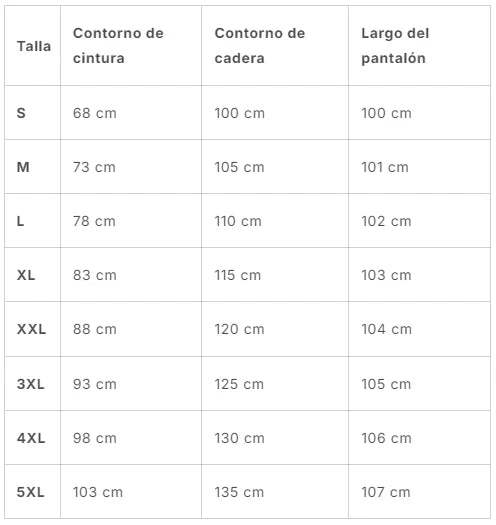This screenshot has height=525, width=496.
Task: Click the Largo del pantalón header
Action: tap(395, 46)
